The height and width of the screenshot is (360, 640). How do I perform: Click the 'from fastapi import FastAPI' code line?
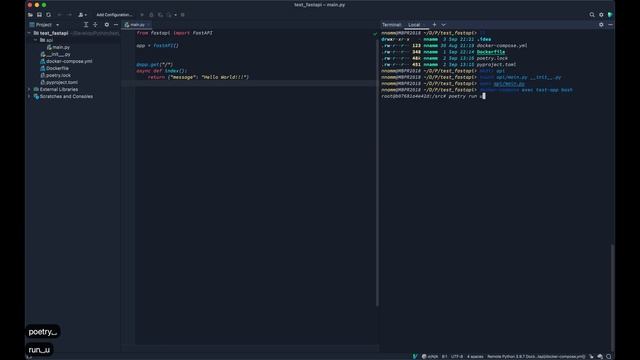tap(175, 33)
